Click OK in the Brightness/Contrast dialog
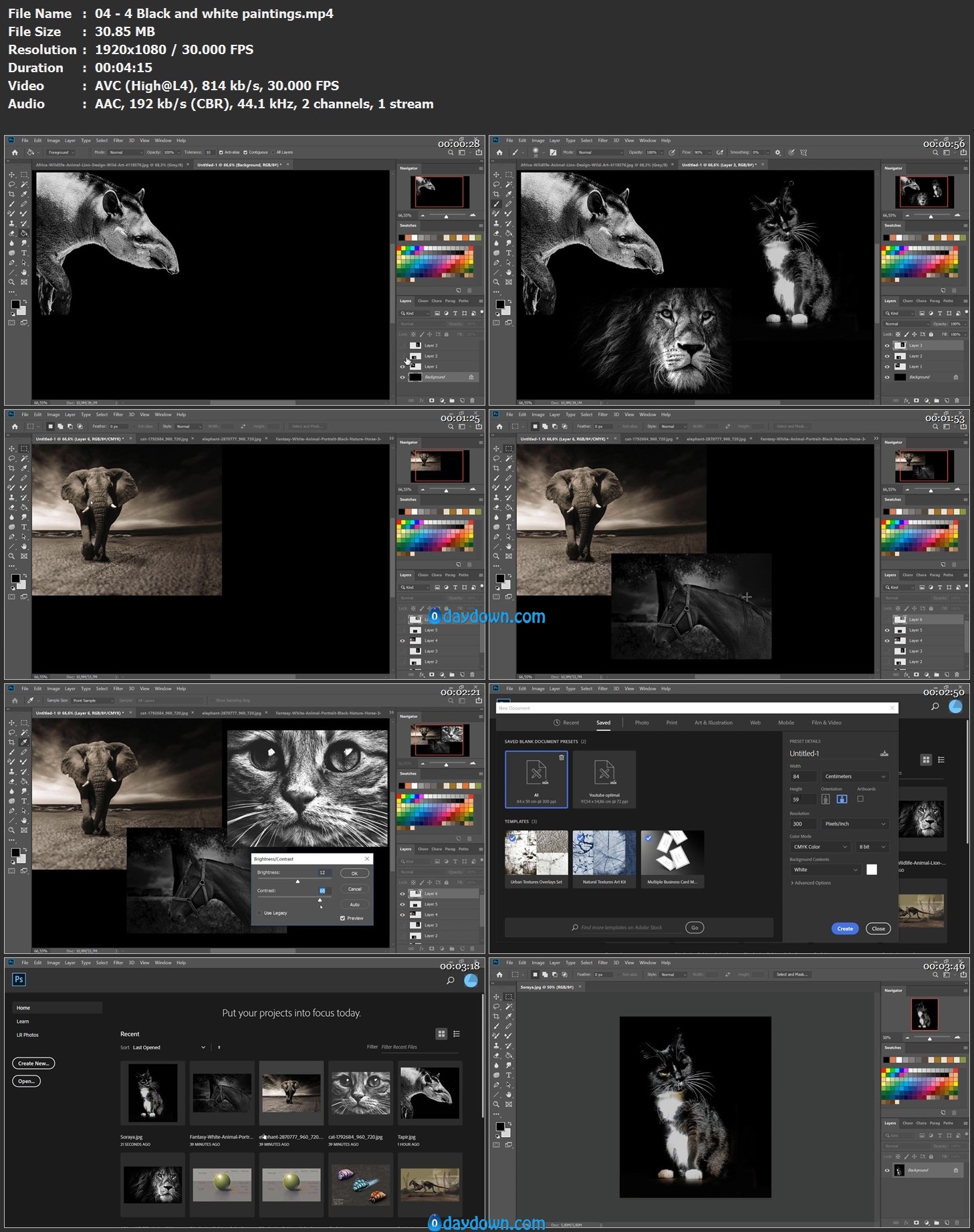 point(354,873)
